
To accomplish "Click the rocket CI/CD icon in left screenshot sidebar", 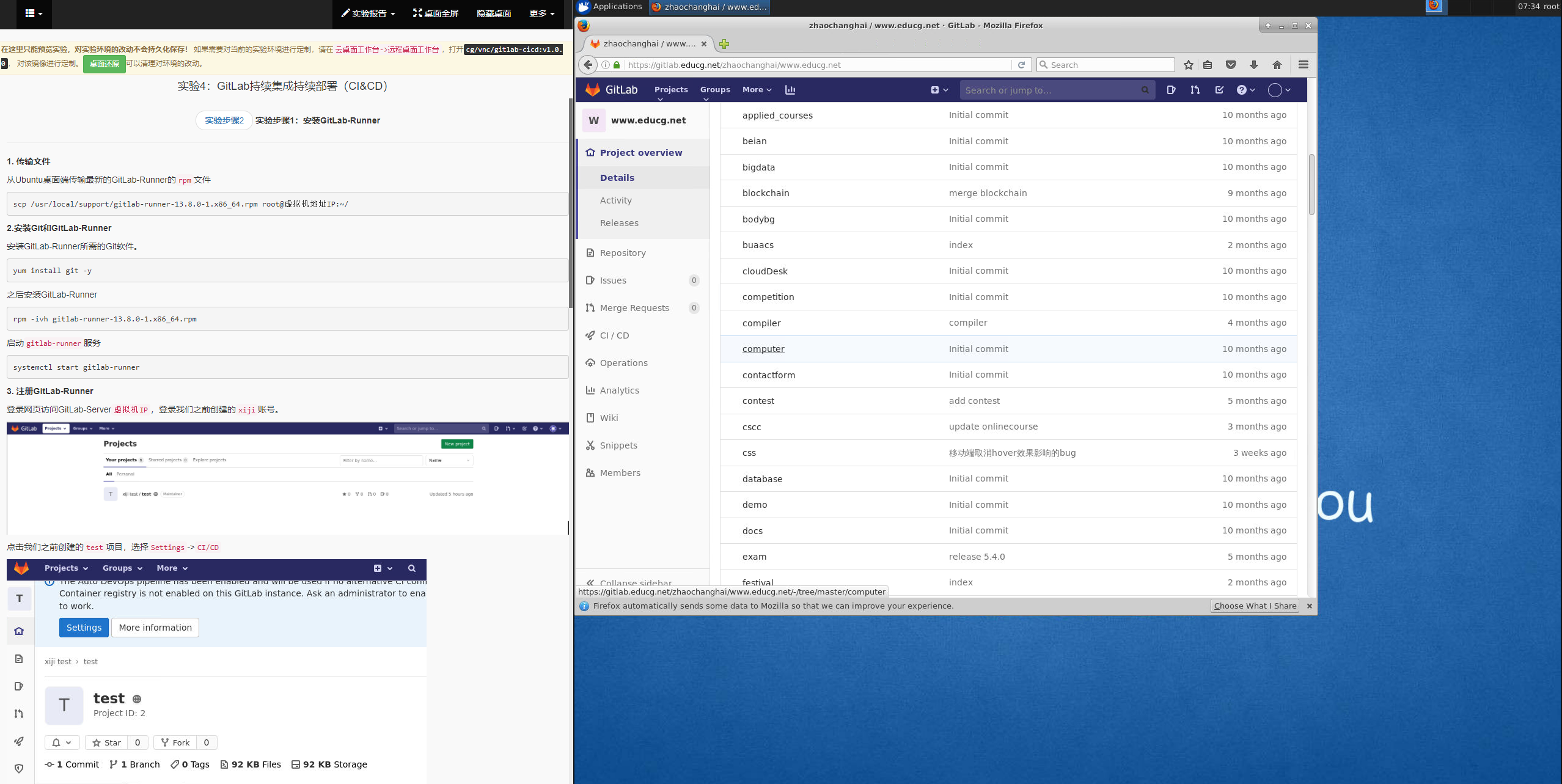I will click(x=19, y=741).
